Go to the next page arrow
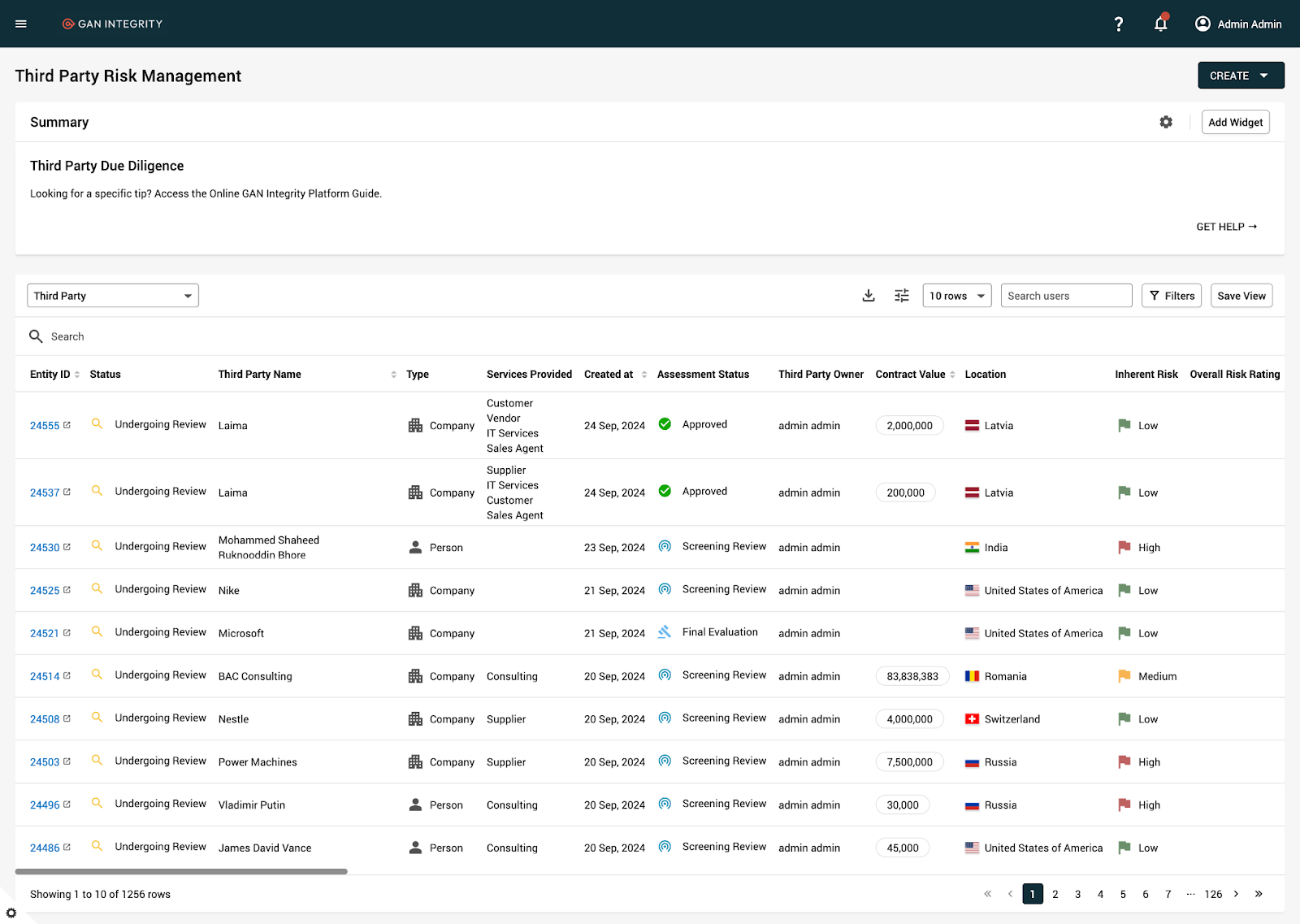1300x924 pixels. pos(1237,894)
